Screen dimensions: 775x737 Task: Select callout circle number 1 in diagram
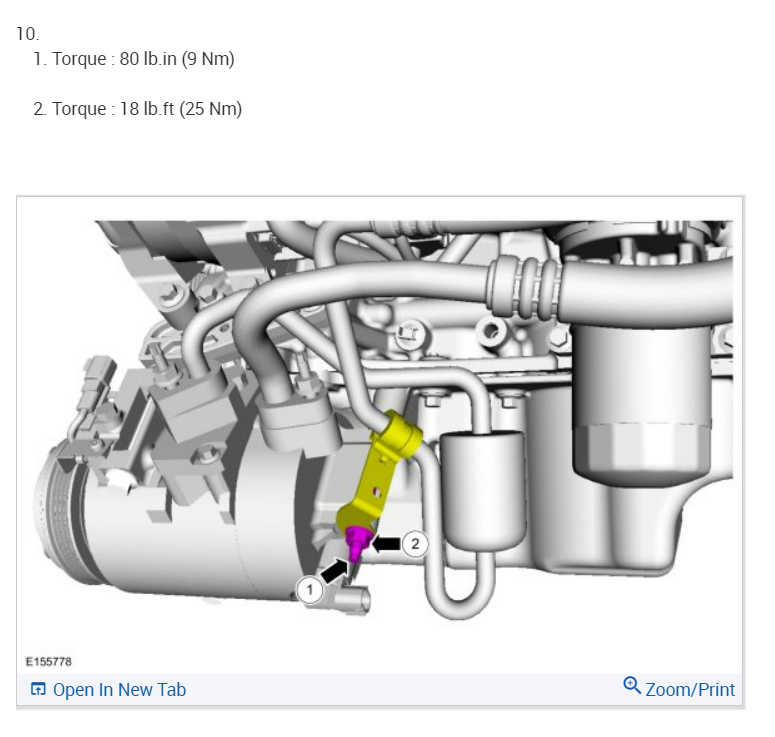tap(309, 589)
